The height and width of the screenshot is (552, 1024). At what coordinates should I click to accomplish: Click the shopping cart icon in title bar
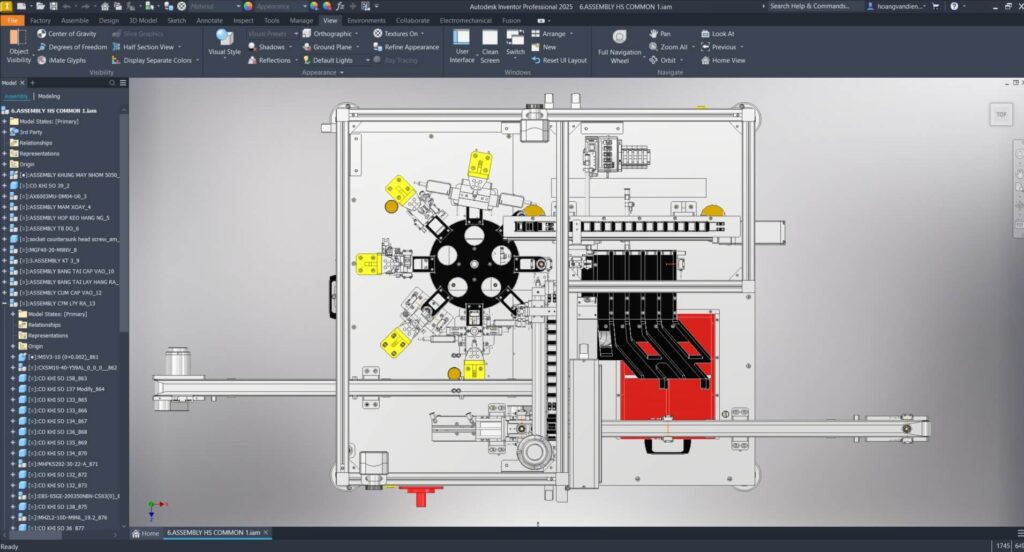pos(936,6)
